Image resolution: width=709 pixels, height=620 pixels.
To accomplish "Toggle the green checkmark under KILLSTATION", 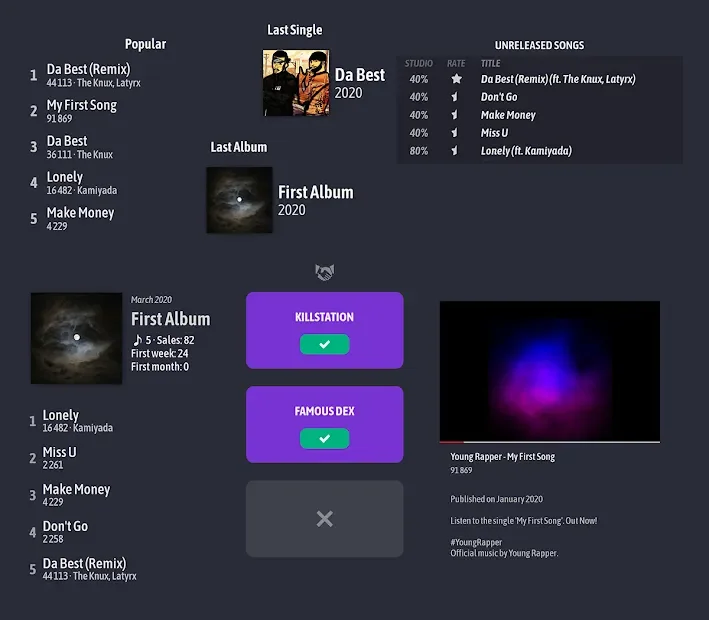I will pyautogui.click(x=324, y=344).
